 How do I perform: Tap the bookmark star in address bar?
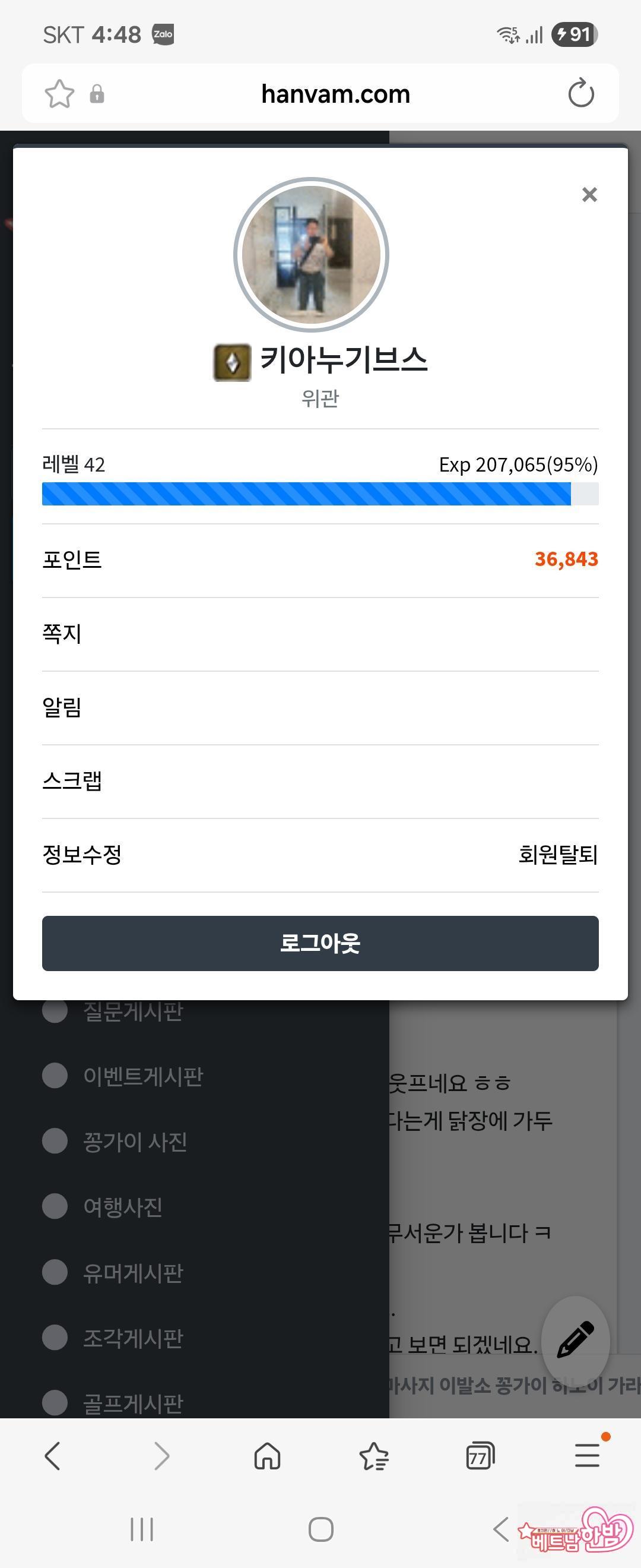tap(59, 94)
